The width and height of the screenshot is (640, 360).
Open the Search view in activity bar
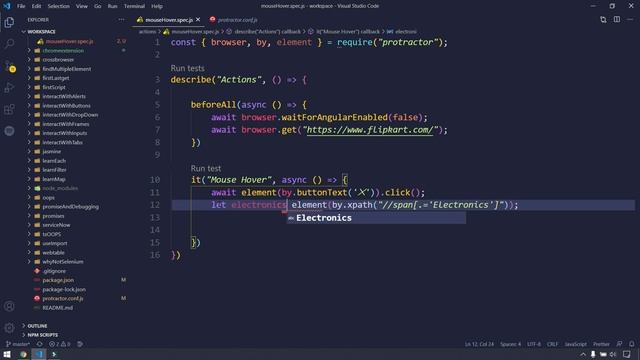(9, 44)
